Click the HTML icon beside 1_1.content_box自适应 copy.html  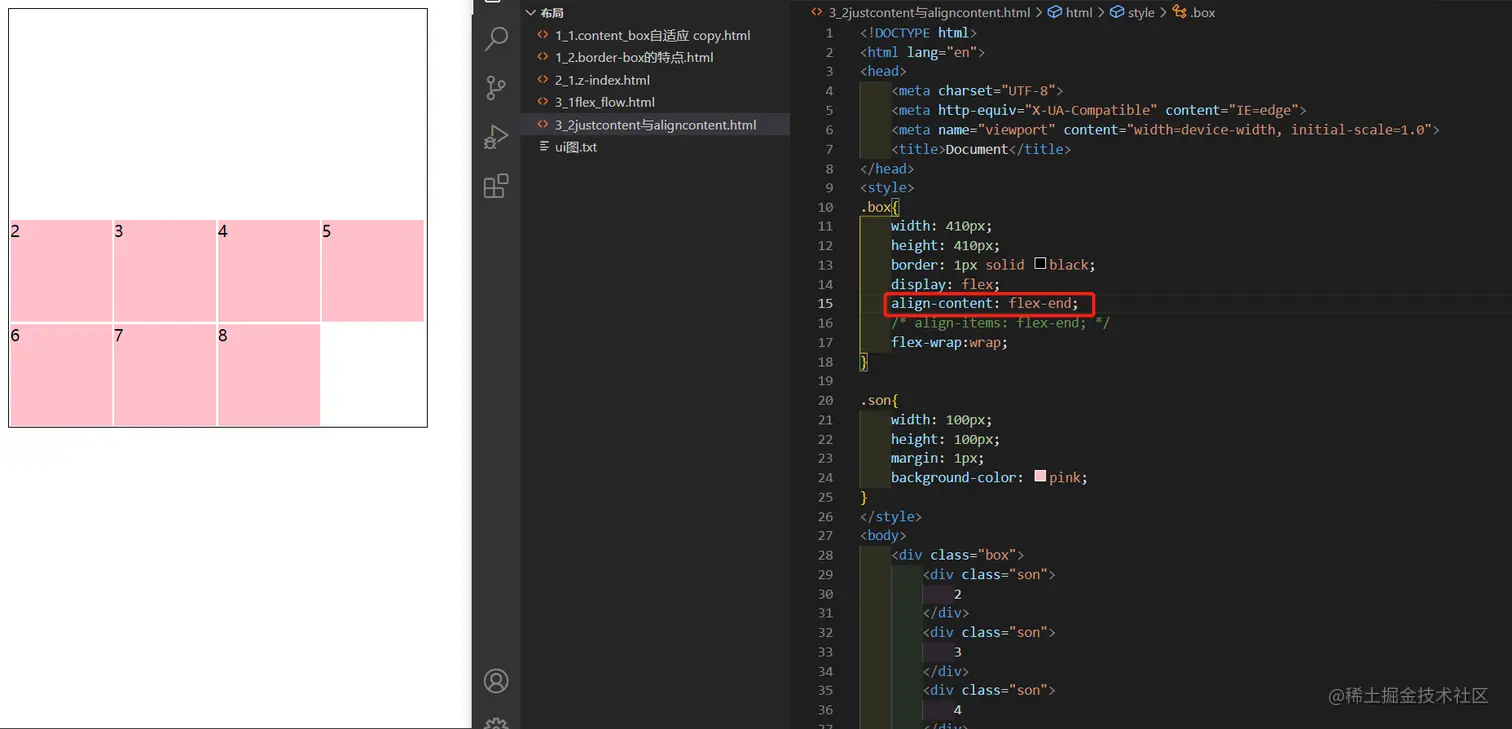(543, 35)
